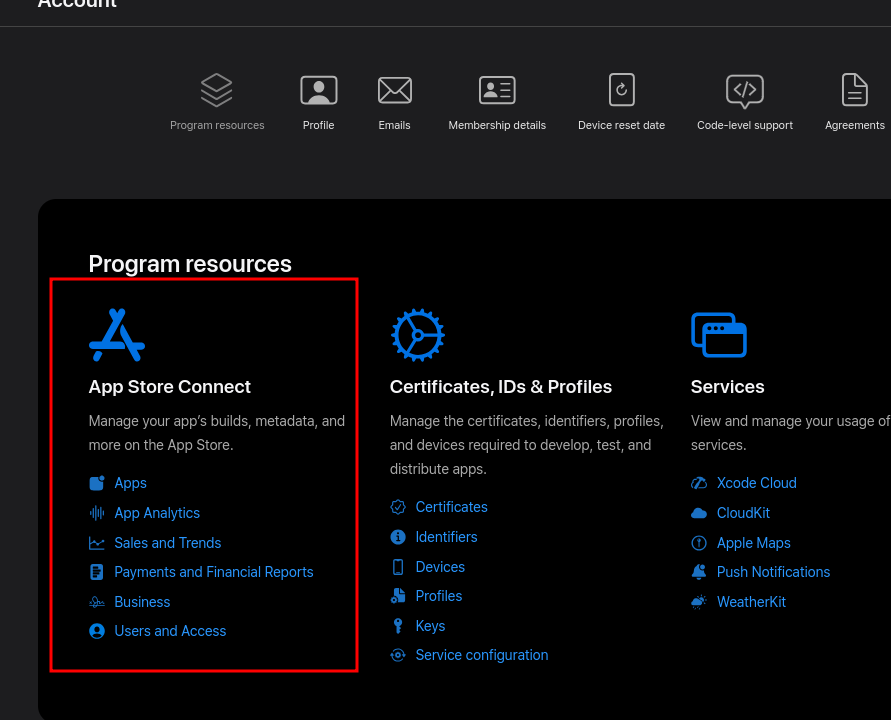Click the Device reset date icon
Screen dimensions: 891x720
621,90
